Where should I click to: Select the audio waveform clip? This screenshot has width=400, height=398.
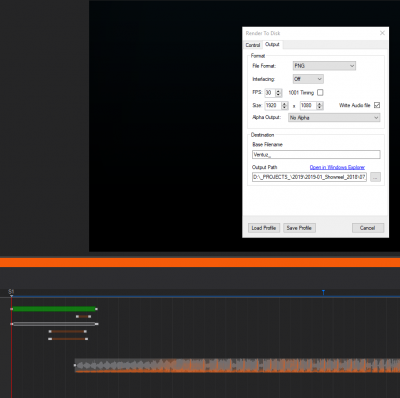[x=237, y=365]
